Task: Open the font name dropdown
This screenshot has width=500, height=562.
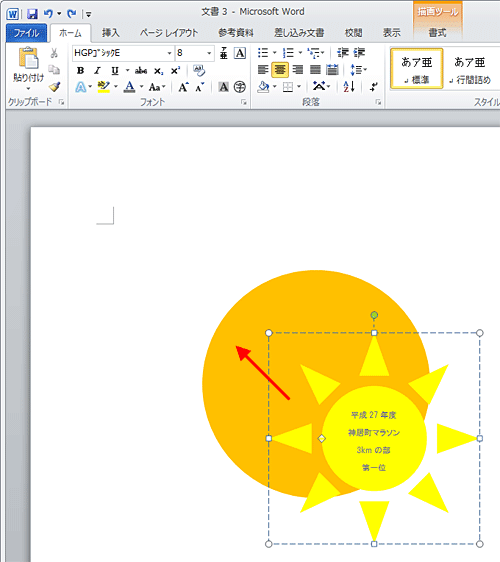Action: click(x=169, y=53)
